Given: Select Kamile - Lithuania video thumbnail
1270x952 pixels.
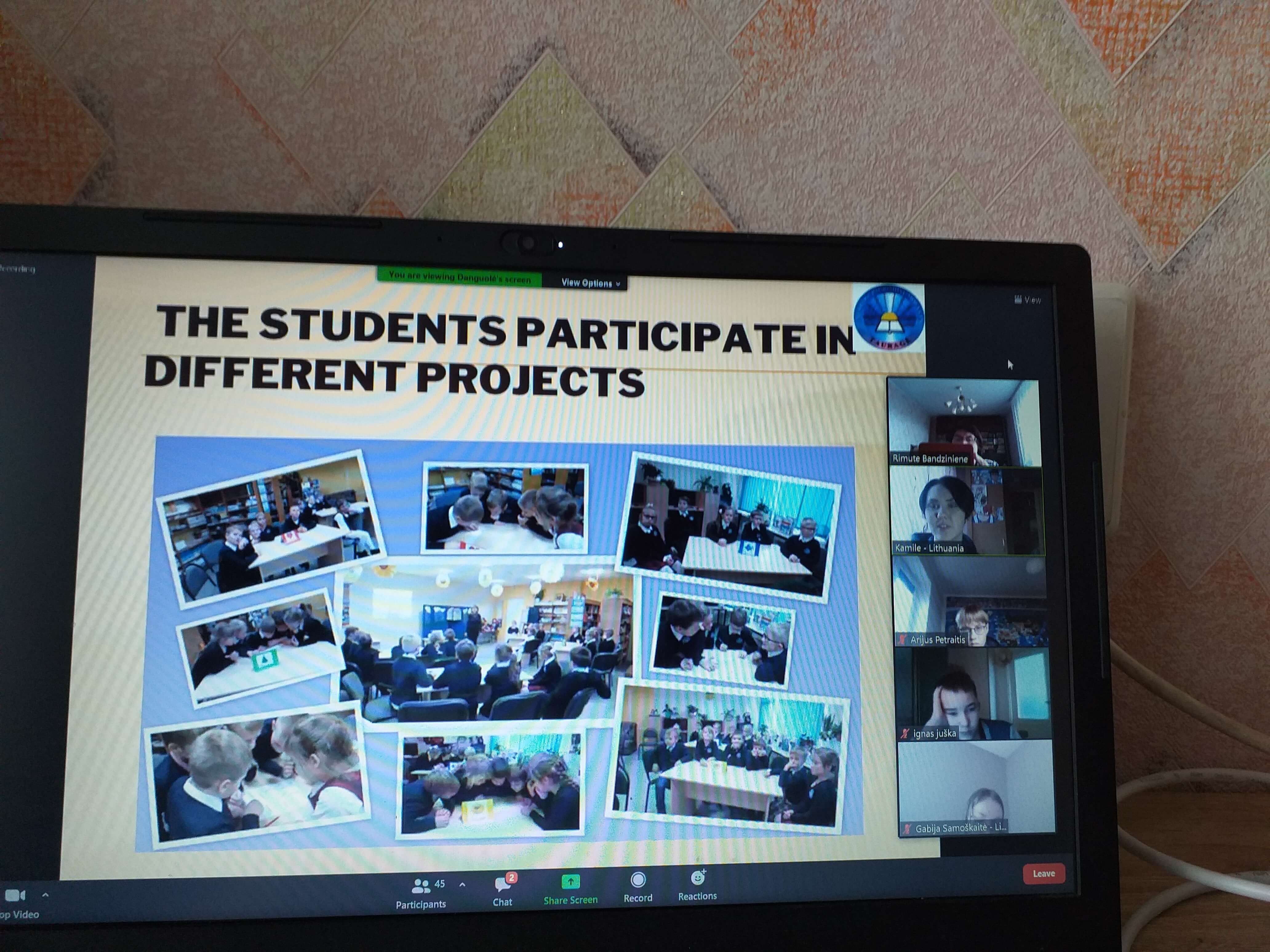Looking at the screenshot, I should click(967, 511).
